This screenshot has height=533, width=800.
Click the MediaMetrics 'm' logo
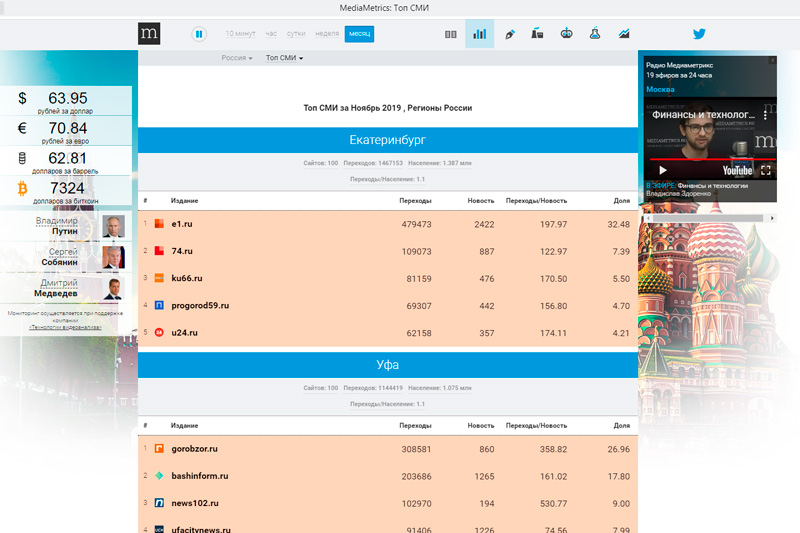(x=149, y=34)
